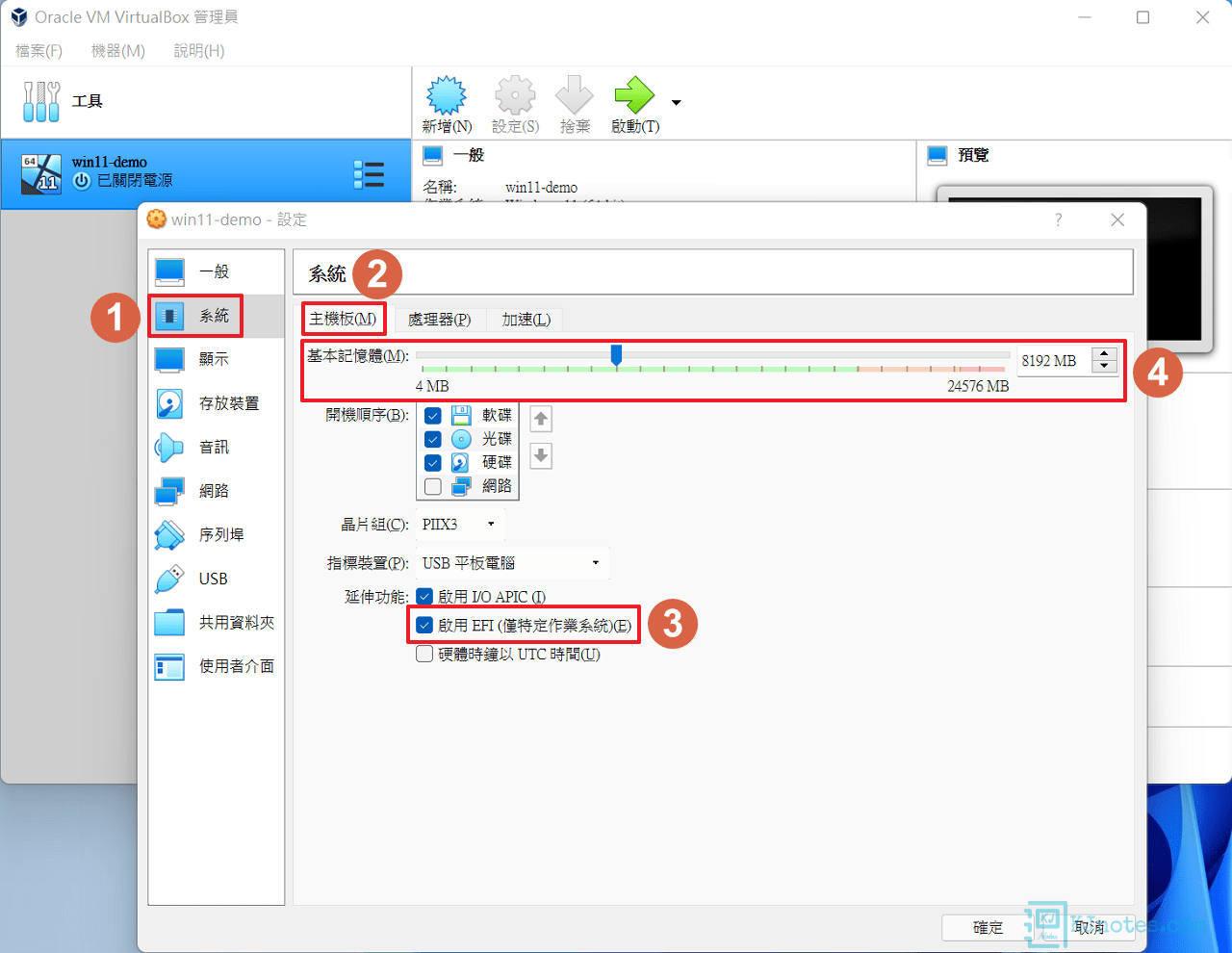Expand the 啟動(T) dropdown arrow
1232x953 pixels.
[x=676, y=102]
